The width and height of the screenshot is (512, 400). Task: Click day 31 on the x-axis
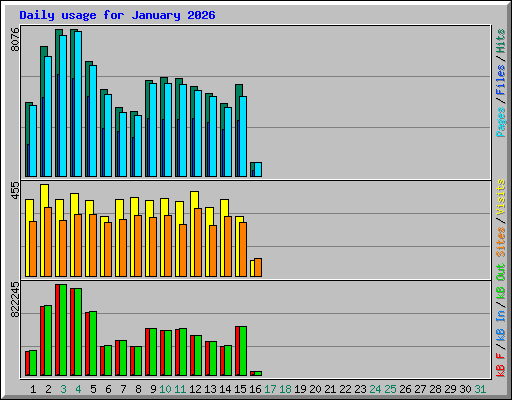point(480,389)
